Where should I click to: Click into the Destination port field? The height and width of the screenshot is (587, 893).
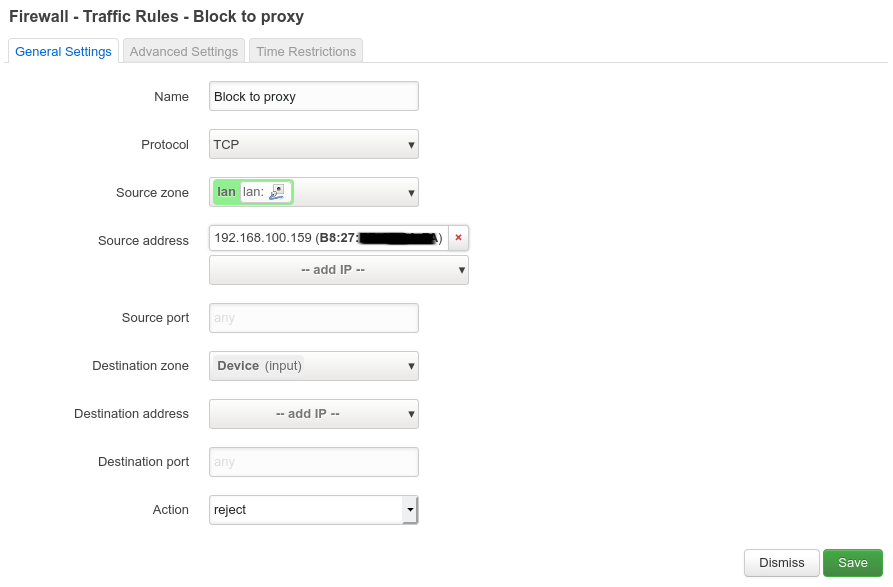(314, 462)
